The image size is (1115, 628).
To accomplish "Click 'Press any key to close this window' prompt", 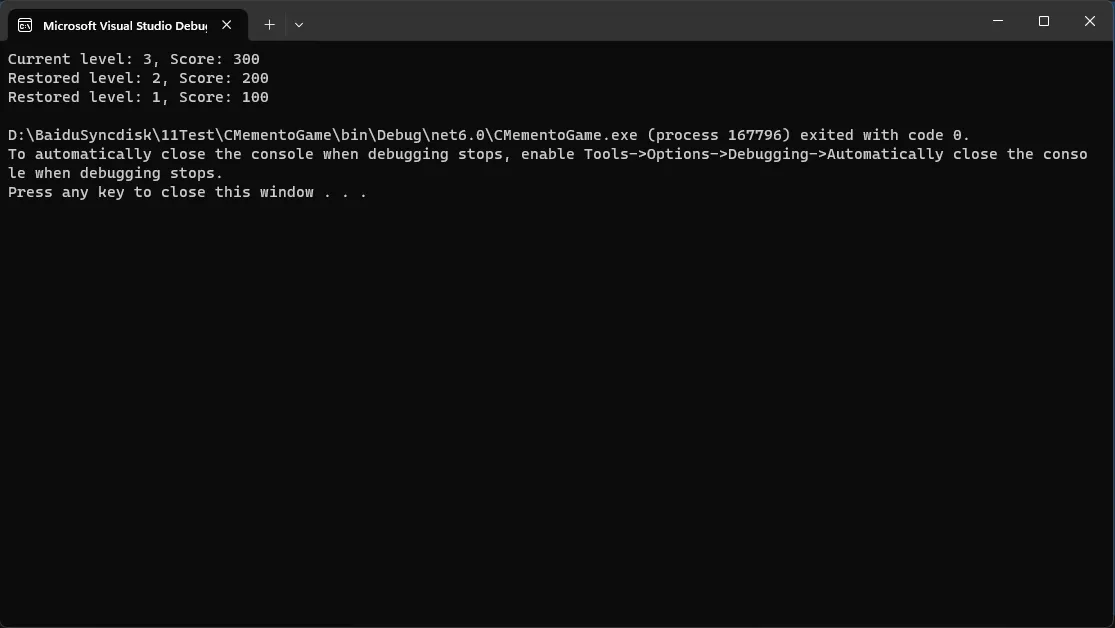I will click(161, 193).
